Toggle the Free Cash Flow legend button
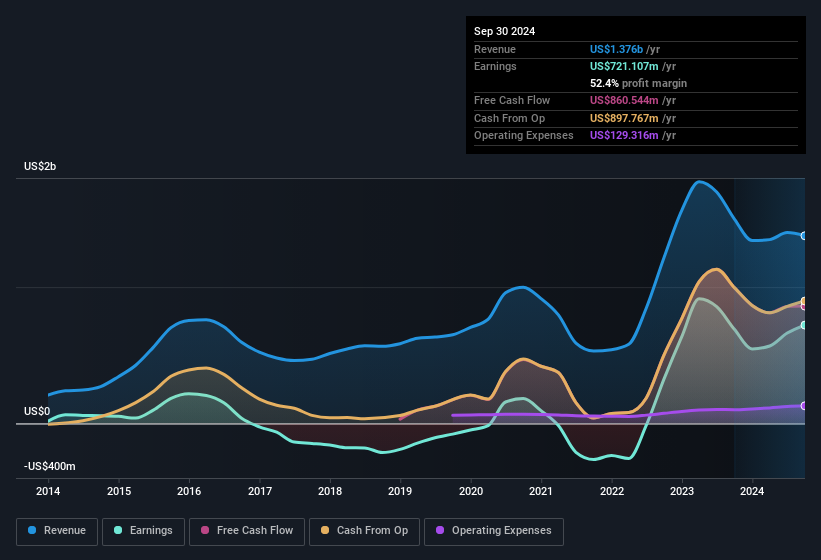 click(247, 532)
